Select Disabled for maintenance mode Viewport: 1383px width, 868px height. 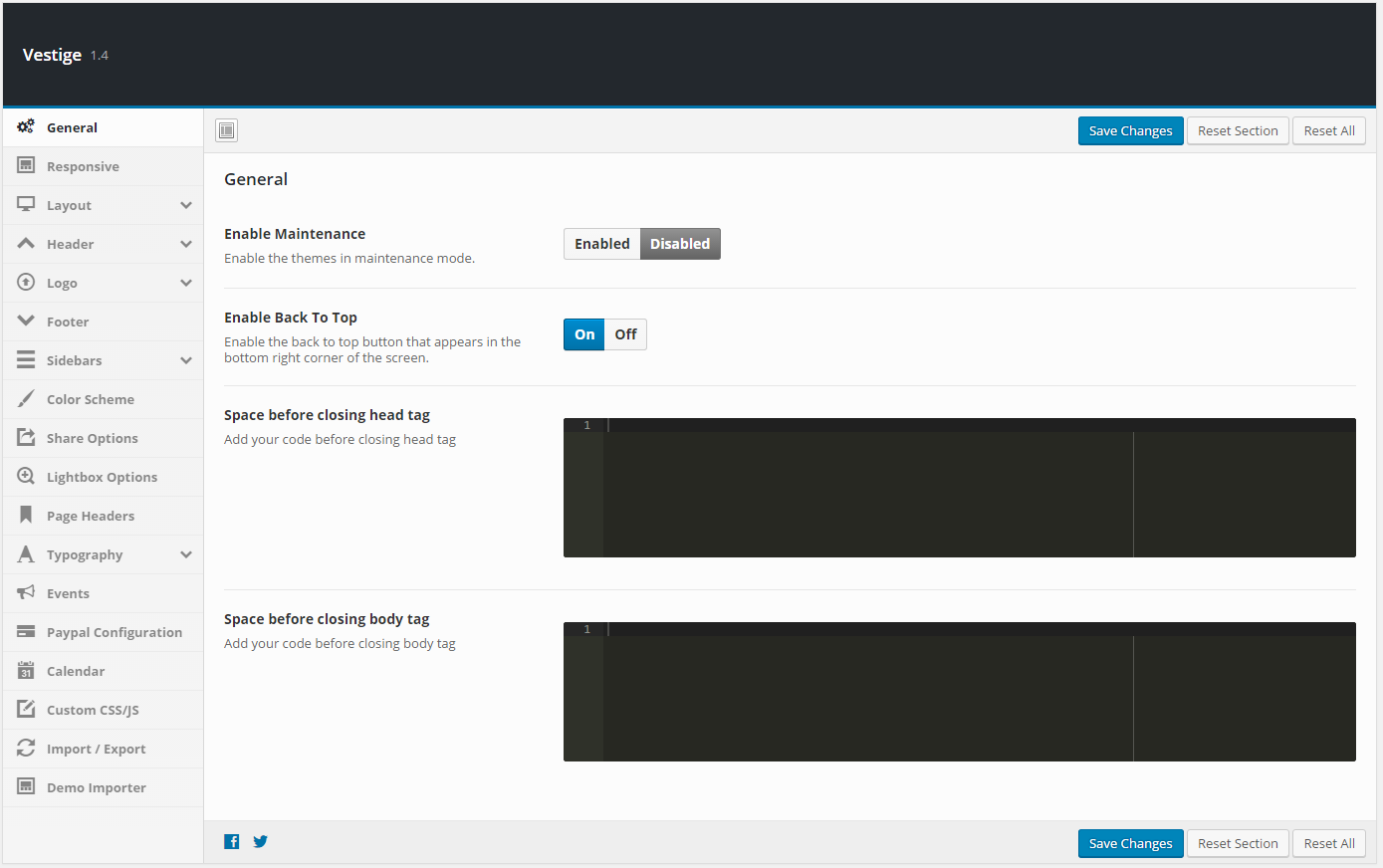[x=680, y=244]
